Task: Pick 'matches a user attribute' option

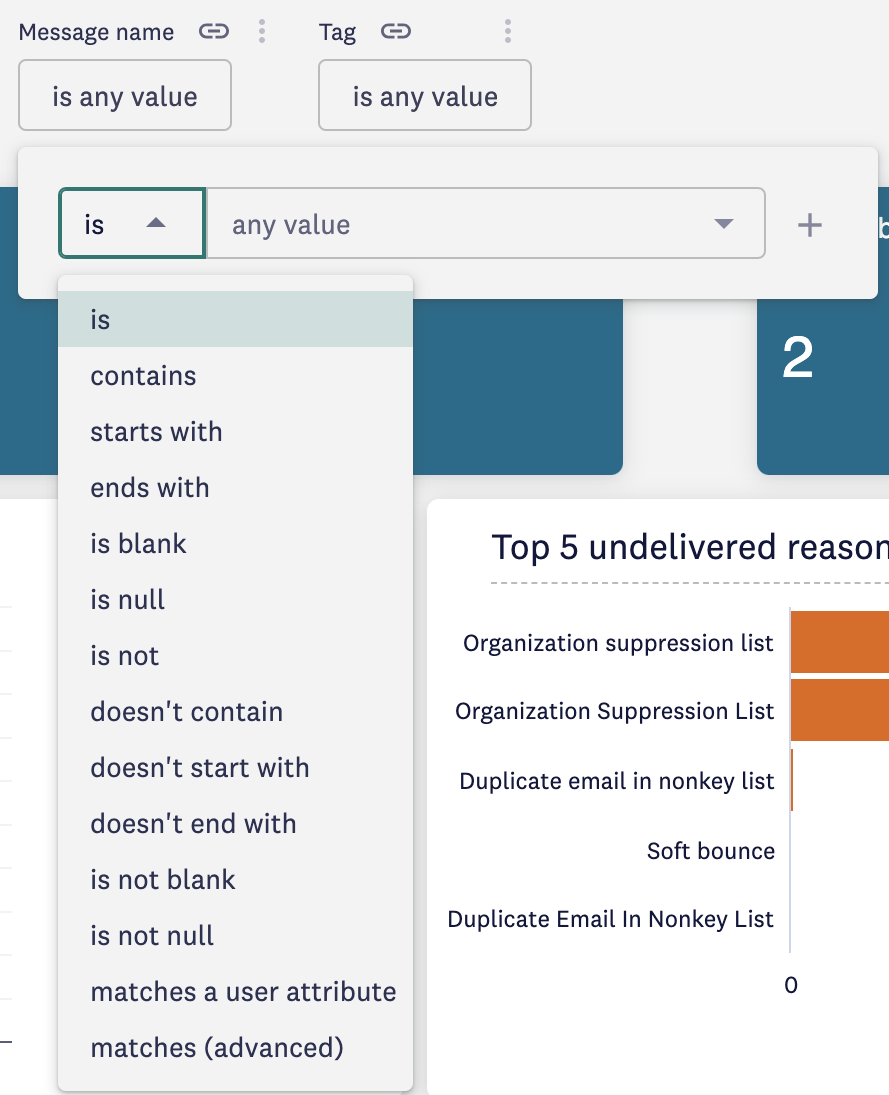Action: click(x=243, y=992)
